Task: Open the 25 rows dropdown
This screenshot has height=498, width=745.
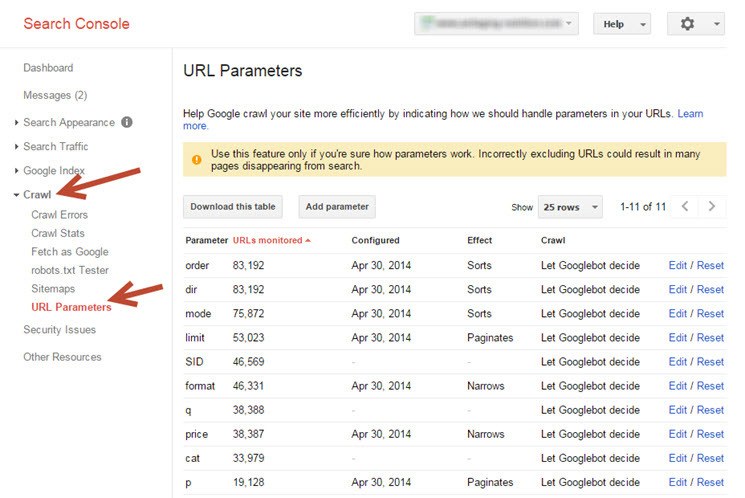Action: coord(570,207)
